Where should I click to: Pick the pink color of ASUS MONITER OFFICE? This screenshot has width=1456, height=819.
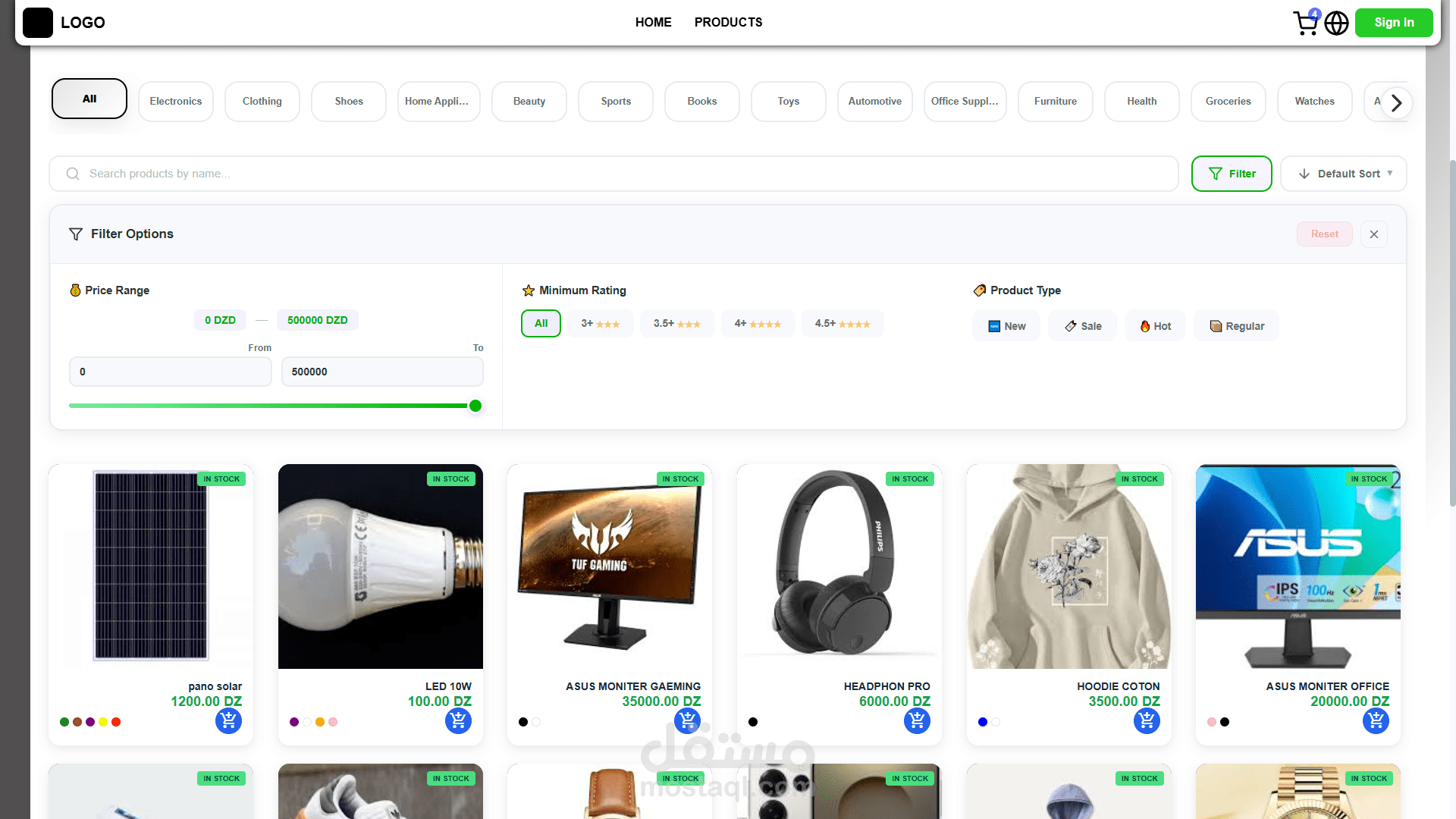click(x=1212, y=722)
